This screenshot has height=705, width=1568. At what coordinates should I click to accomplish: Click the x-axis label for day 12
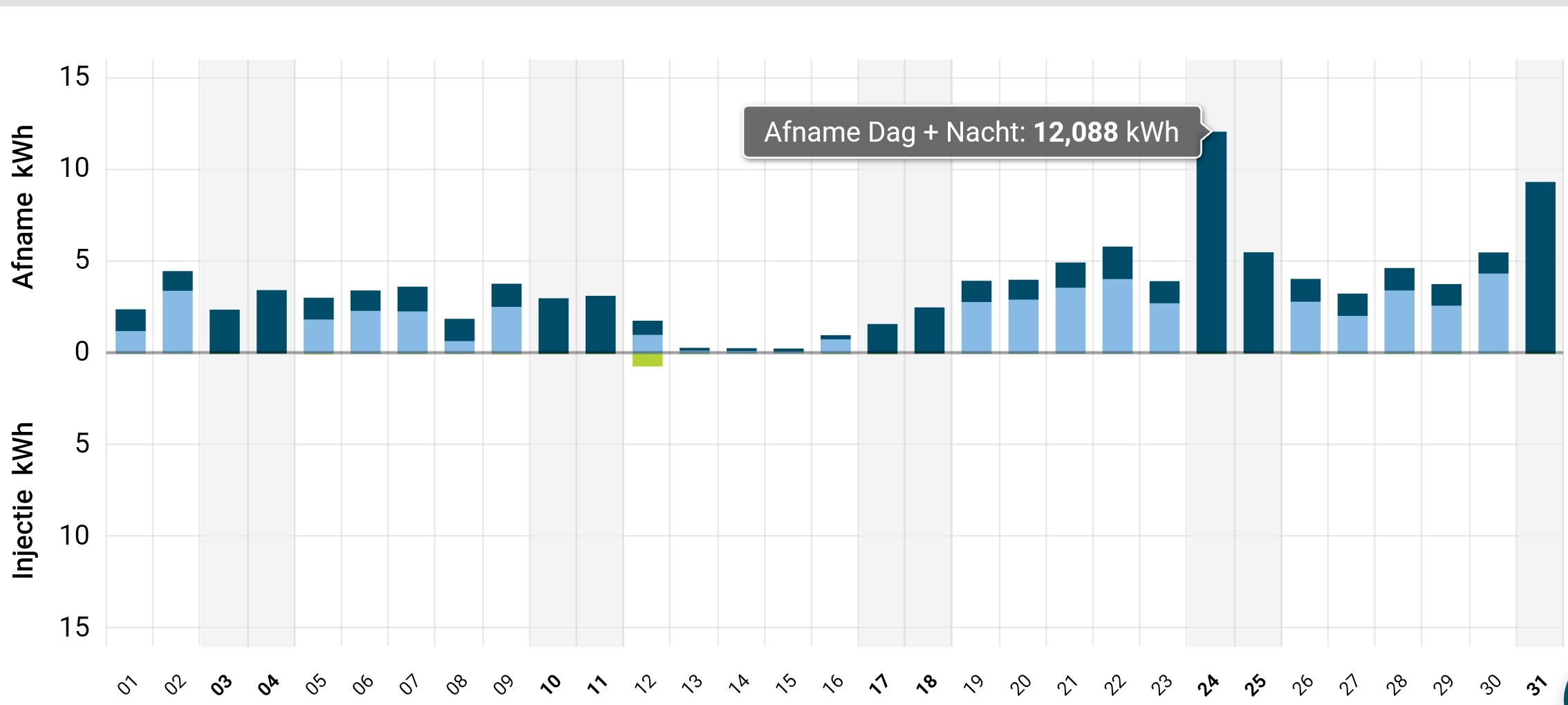tap(645, 684)
